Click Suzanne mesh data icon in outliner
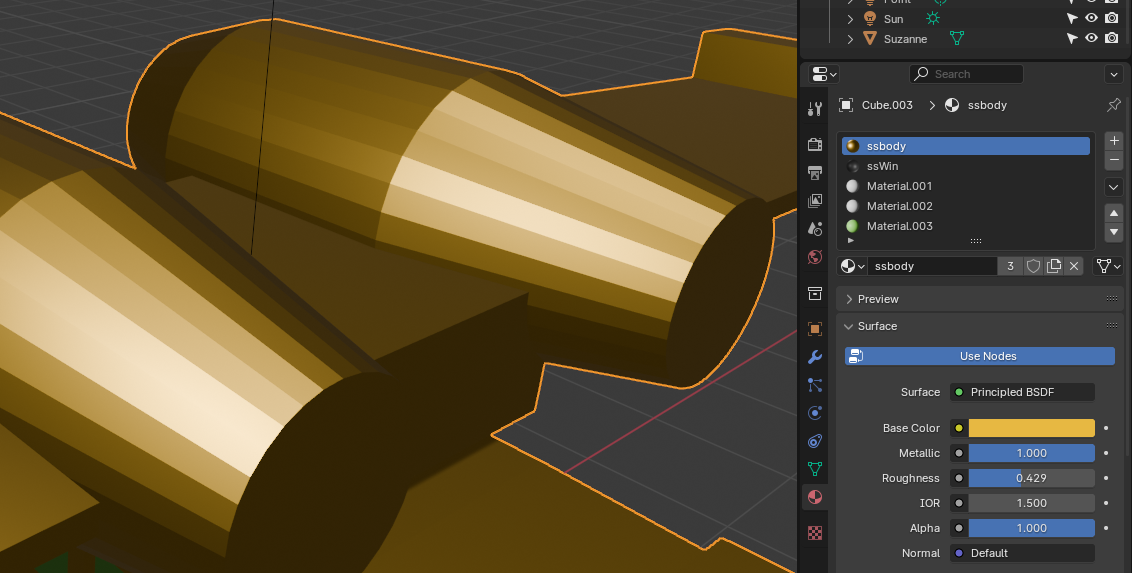 957,38
